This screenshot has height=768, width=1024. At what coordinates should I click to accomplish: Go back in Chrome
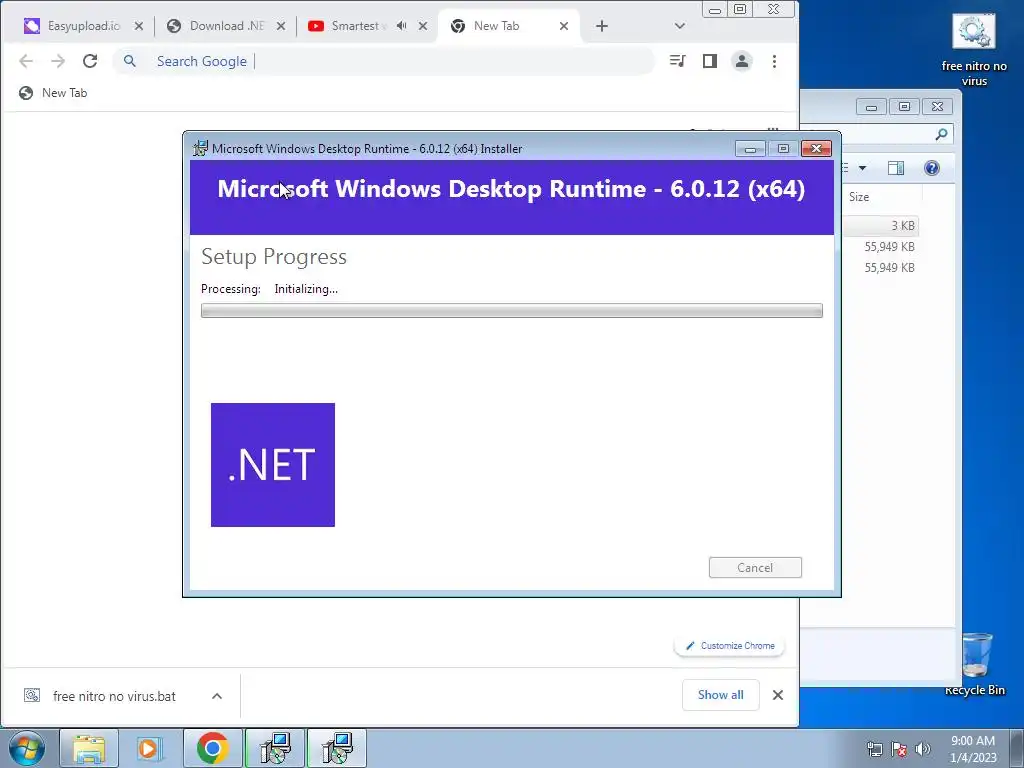[x=26, y=61]
